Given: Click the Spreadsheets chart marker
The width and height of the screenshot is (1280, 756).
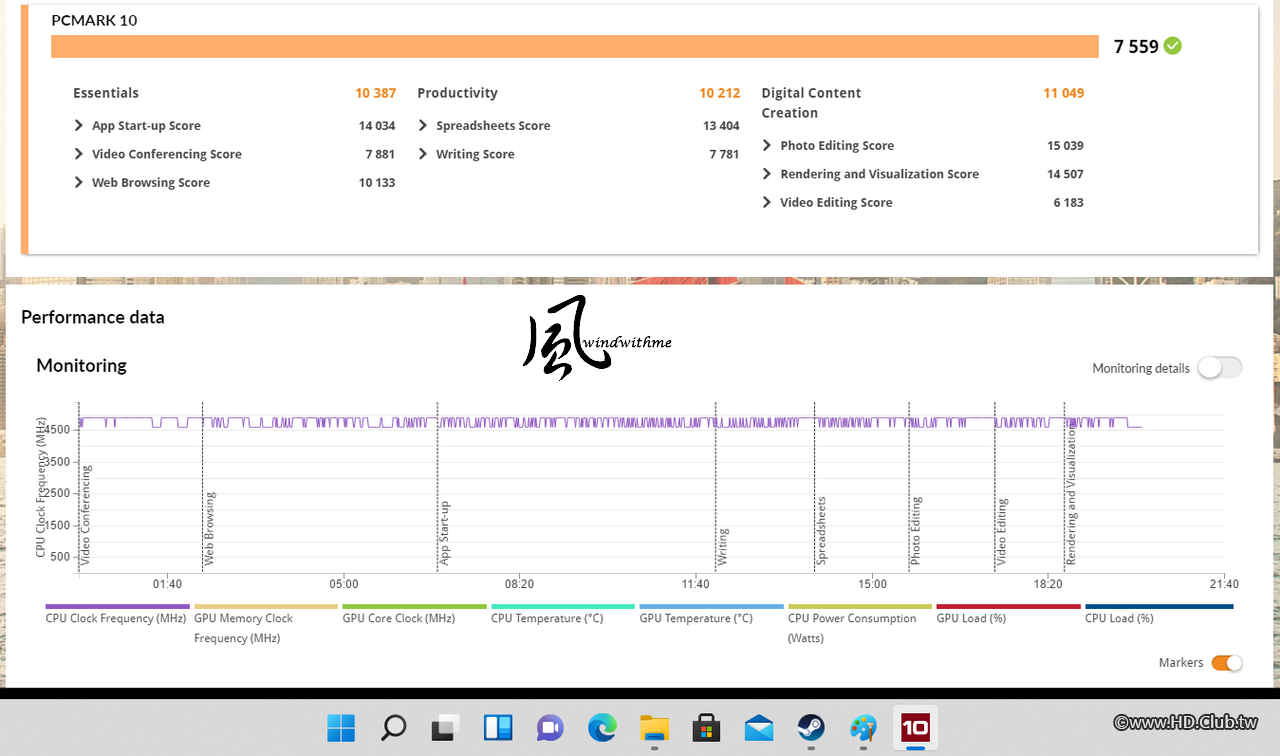Looking at the screenshot, I should [822, 531].
